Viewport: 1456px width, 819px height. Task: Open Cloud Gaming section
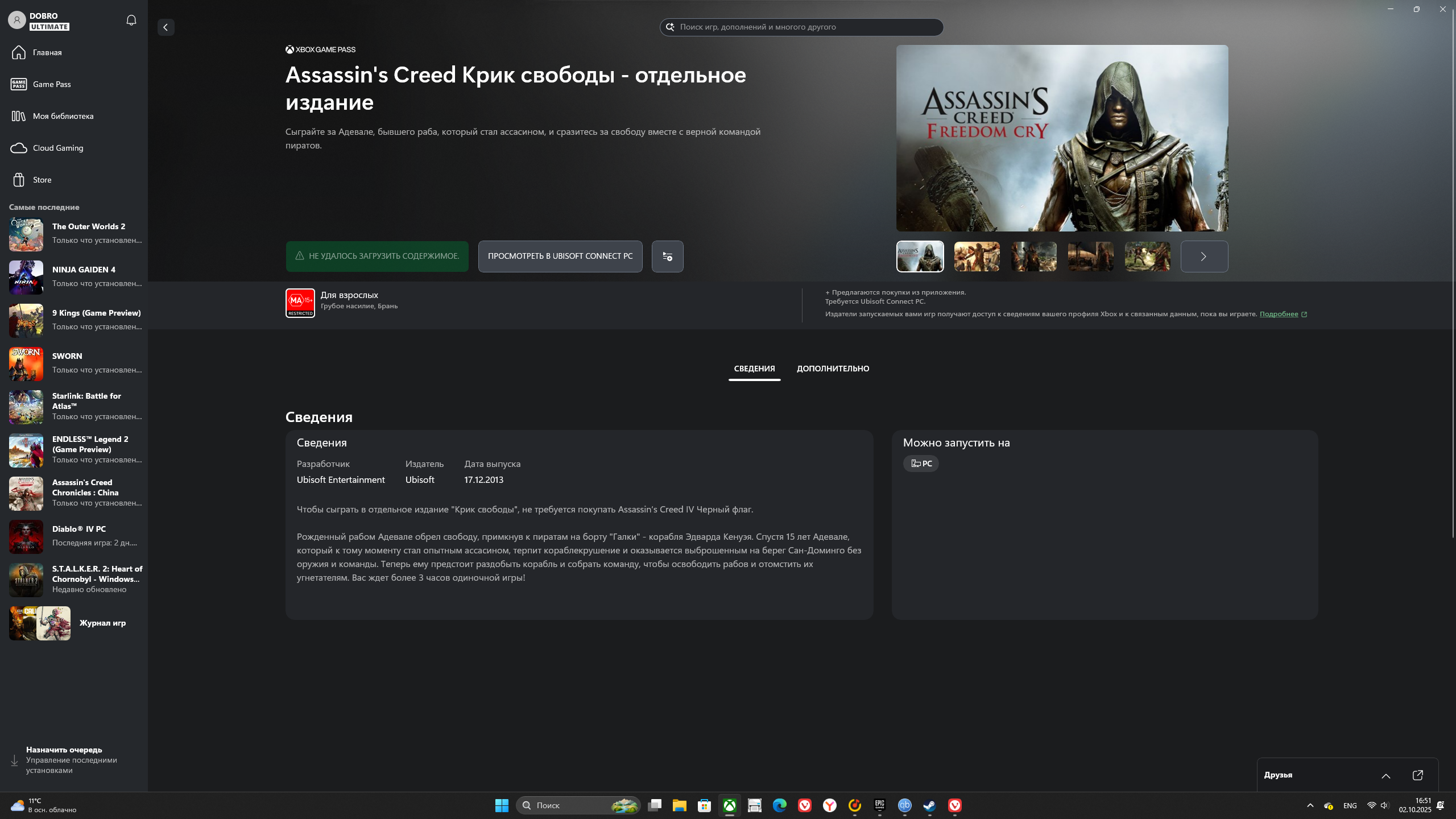(57, 148)
